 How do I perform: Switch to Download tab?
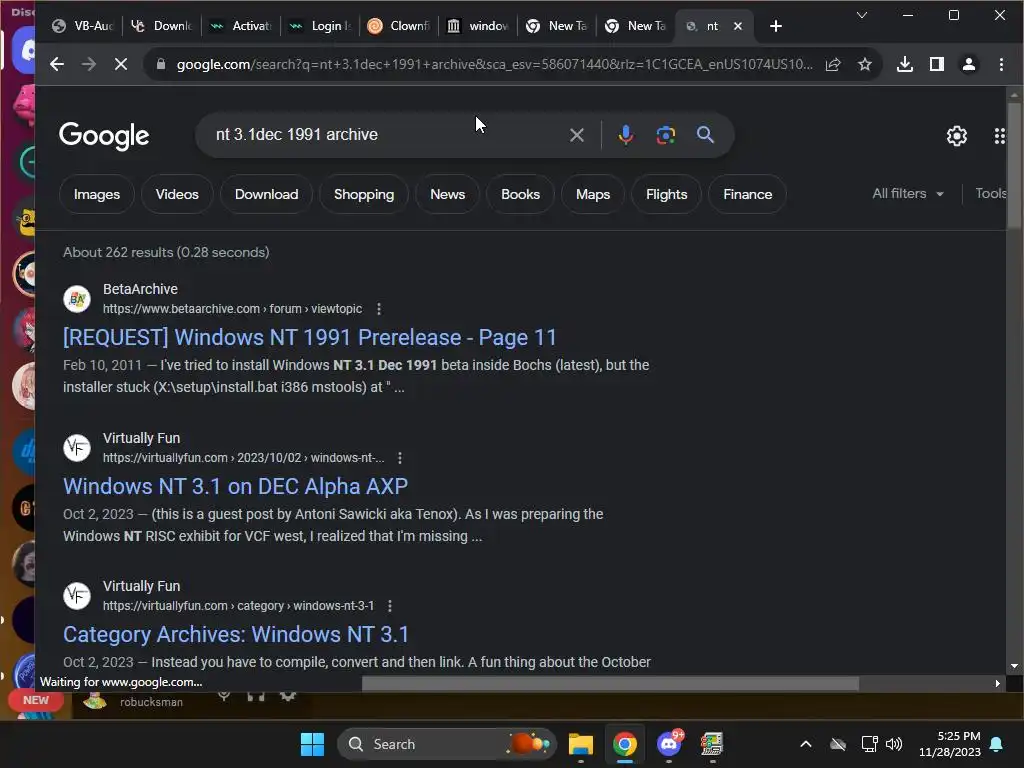point(161,26)
